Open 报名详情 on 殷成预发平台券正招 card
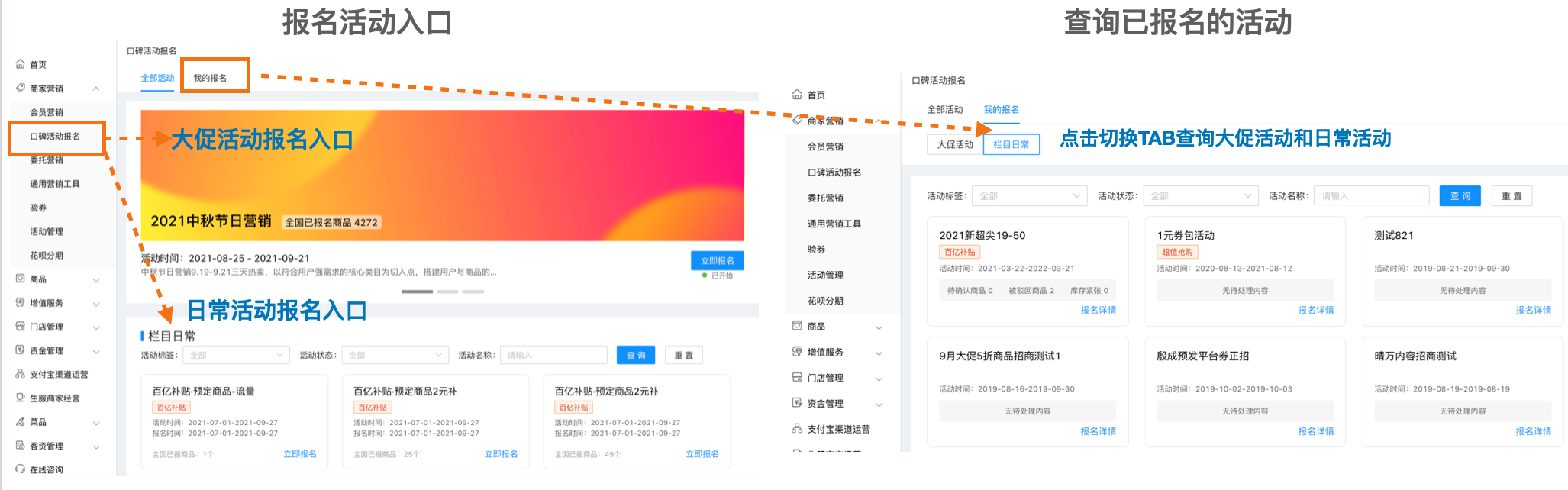The height and width of the screenshot is (490, 1568). coord(1316,431)
